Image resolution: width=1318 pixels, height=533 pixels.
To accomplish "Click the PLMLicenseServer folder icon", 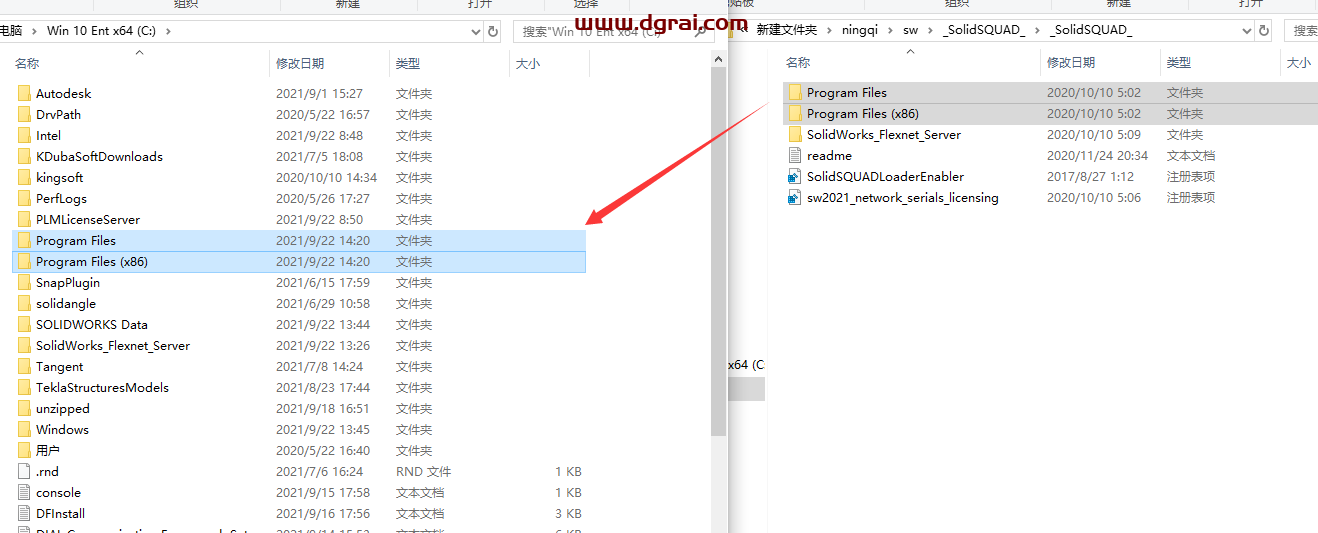I will point(25,220).
